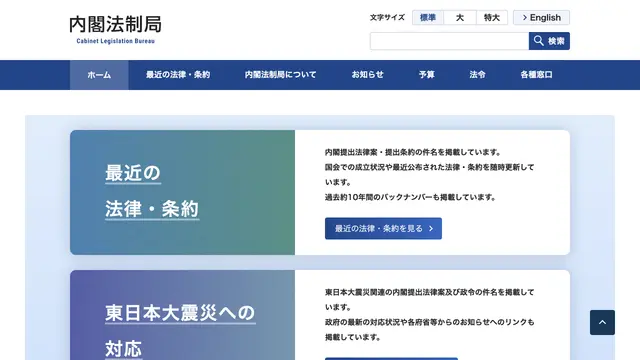
Task: Open the 内閣法制局について menu item
Action: [280, 75]
